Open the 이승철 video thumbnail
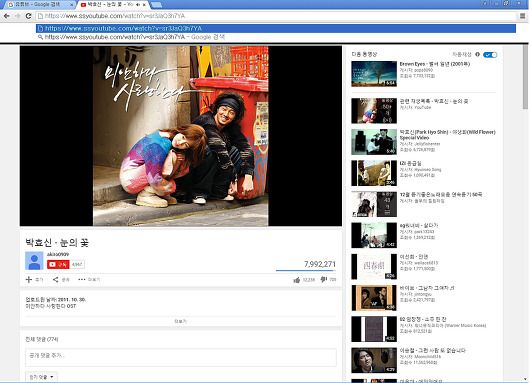This screenshot has width=530, height=383. pyautogui.click(x=374, y=360)
